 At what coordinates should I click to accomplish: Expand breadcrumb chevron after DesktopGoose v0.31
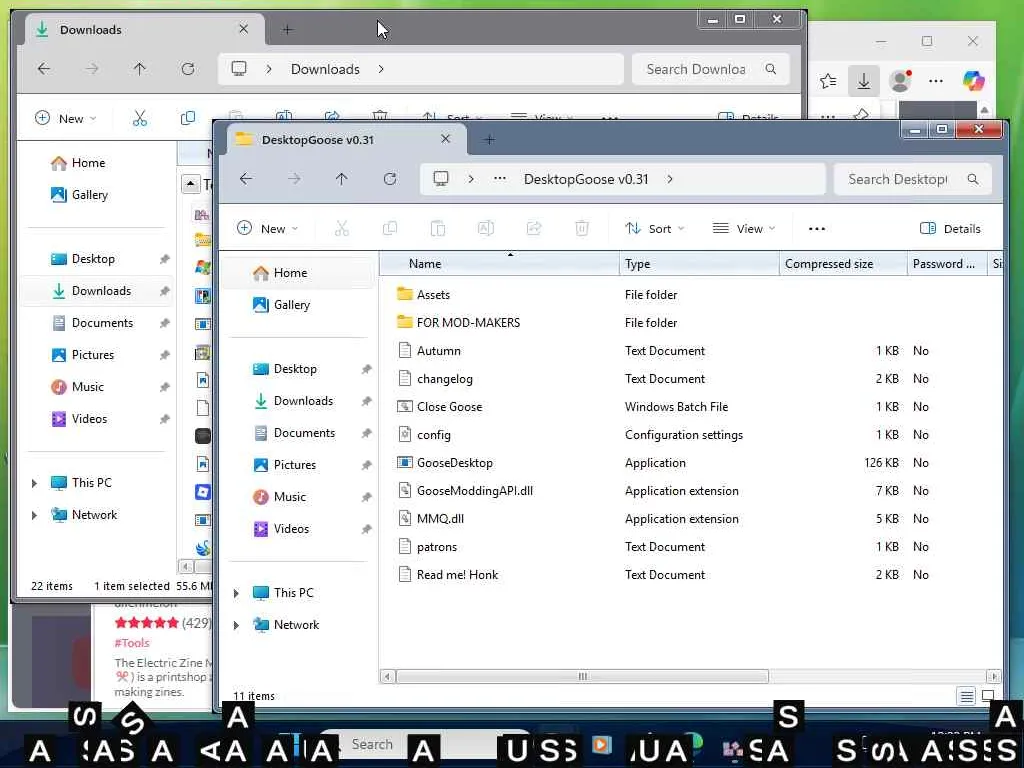669,179
